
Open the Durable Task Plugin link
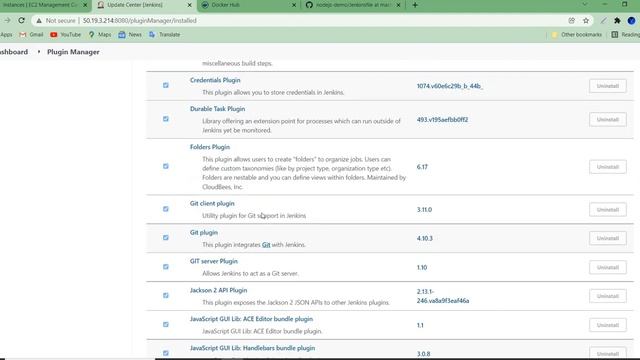tap(218, 109)
